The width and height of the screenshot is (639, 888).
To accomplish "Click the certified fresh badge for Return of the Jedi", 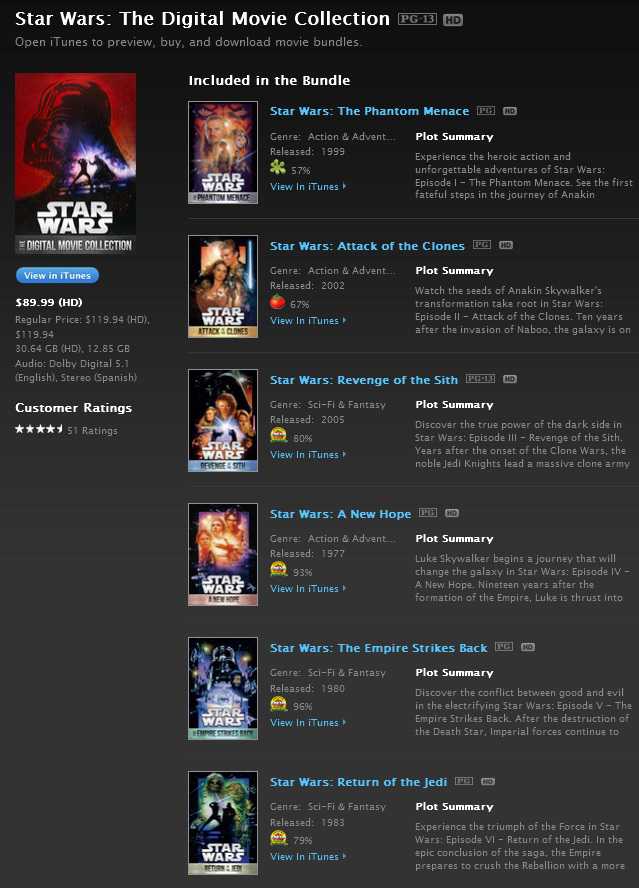I will click(278, 837).
